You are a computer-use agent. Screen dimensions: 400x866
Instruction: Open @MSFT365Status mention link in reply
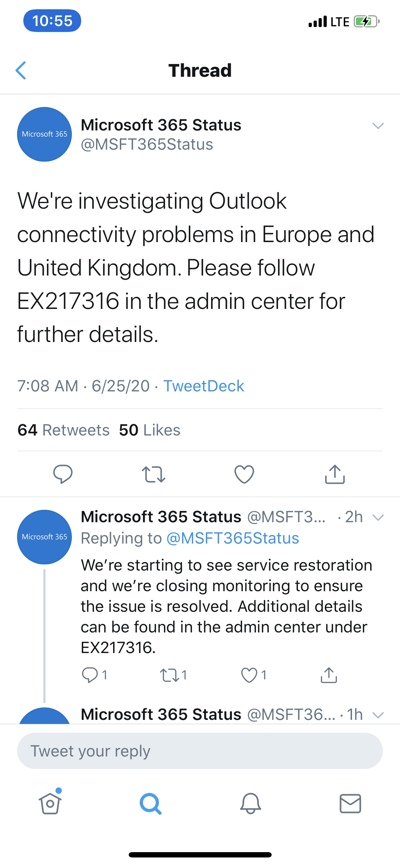click(233, 538)
